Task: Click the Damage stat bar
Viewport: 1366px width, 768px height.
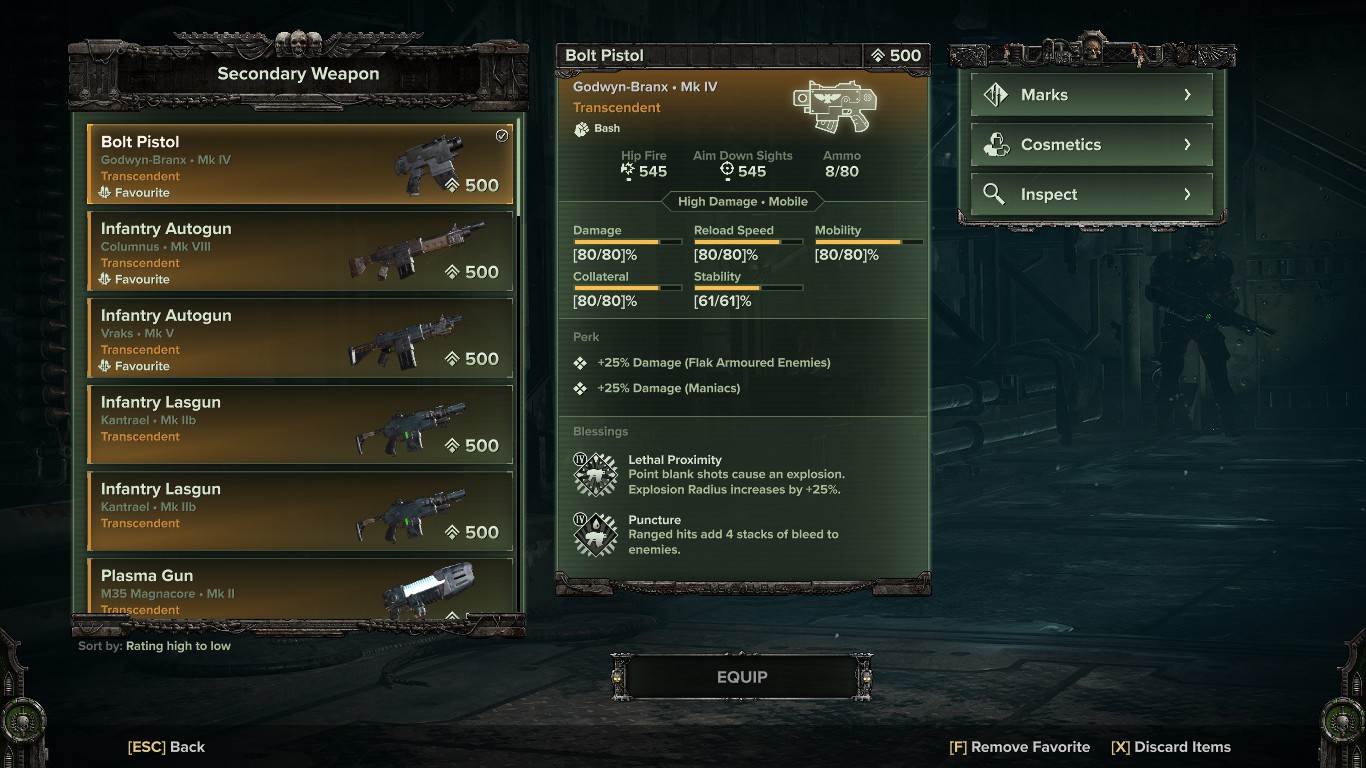Action: pyautogui.click(x=627, y=242)
